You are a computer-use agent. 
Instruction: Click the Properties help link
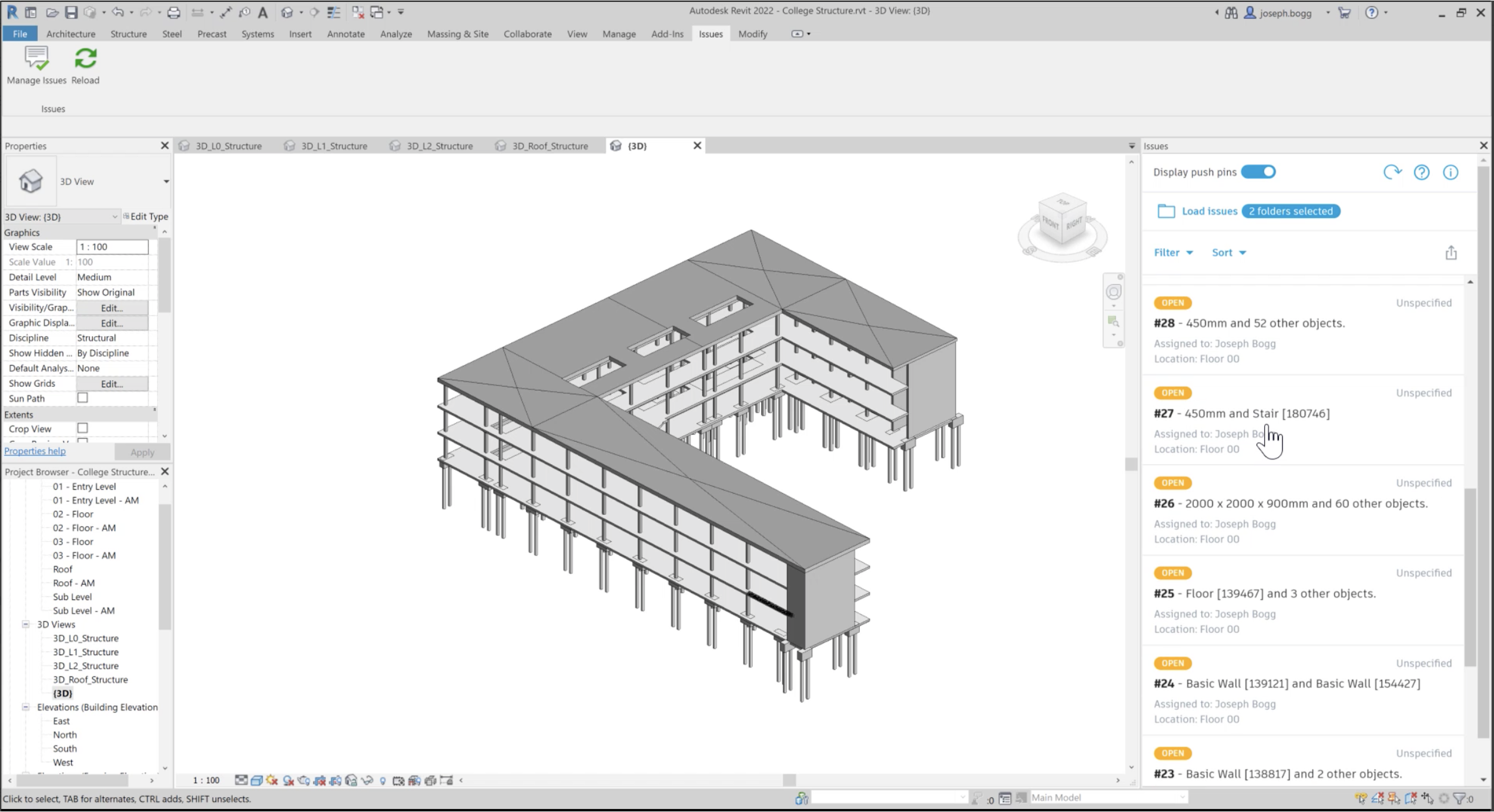(35, 451)
